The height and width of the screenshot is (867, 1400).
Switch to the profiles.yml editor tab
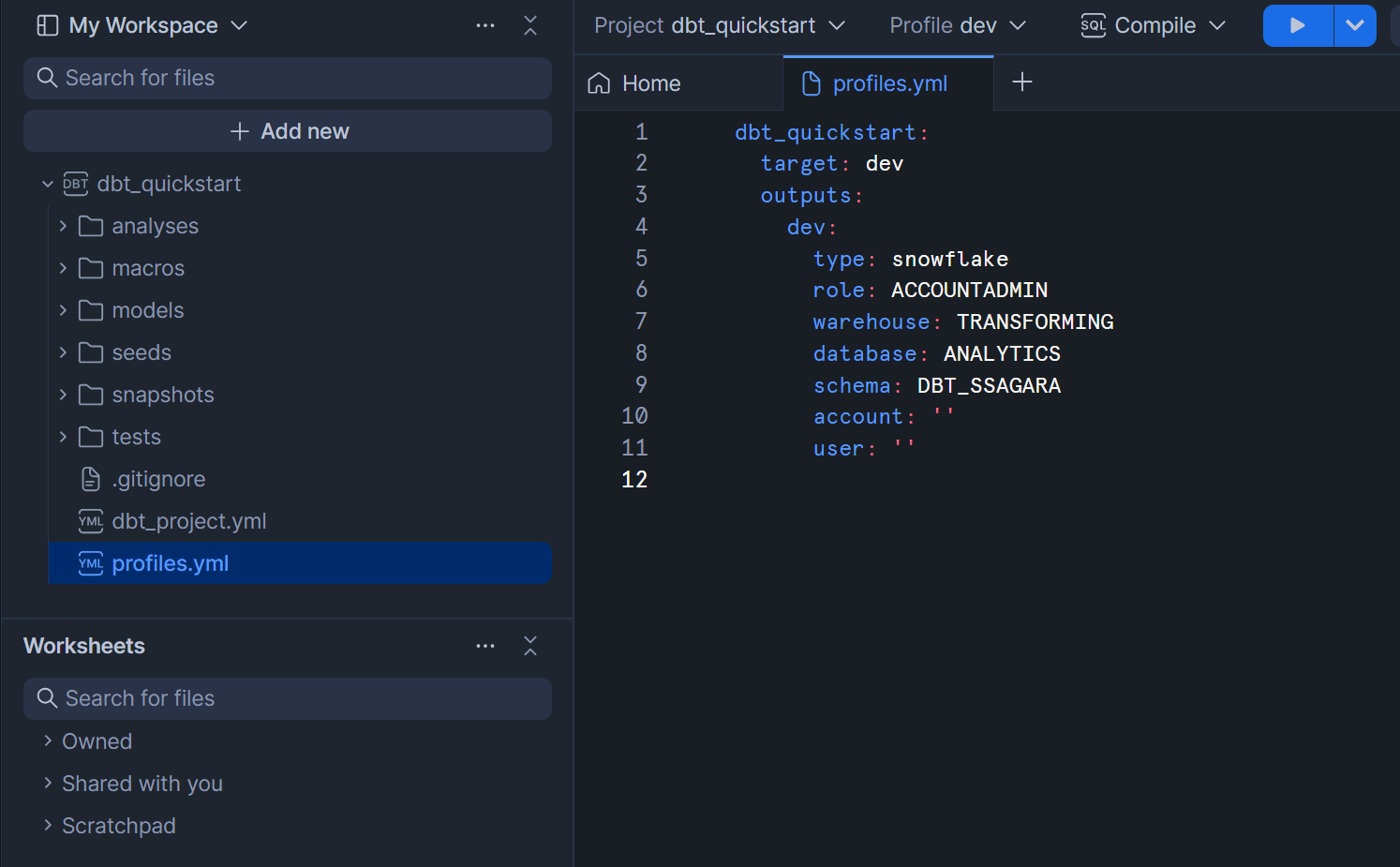coord(888,83)
